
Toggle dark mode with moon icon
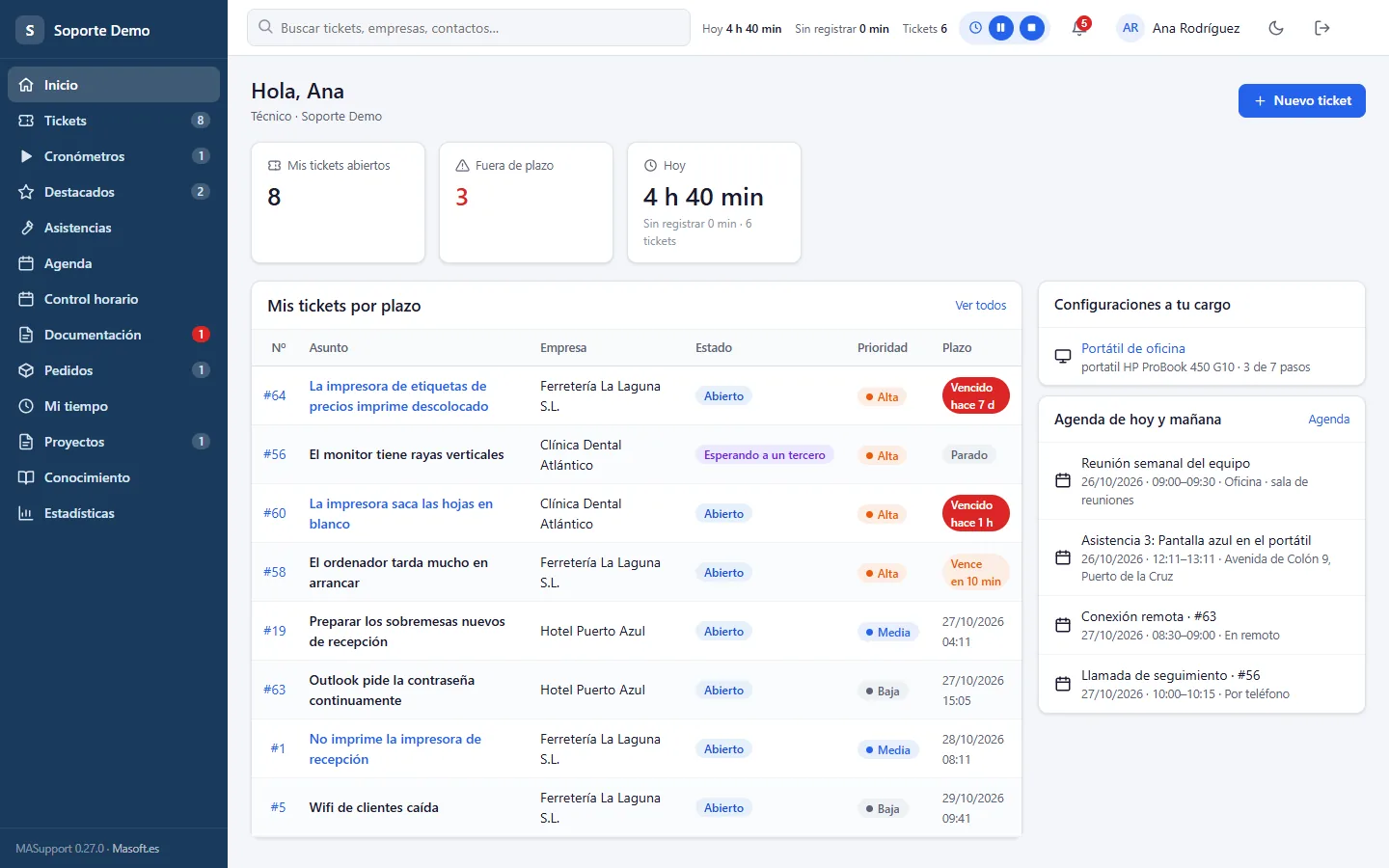[1276, 28]
